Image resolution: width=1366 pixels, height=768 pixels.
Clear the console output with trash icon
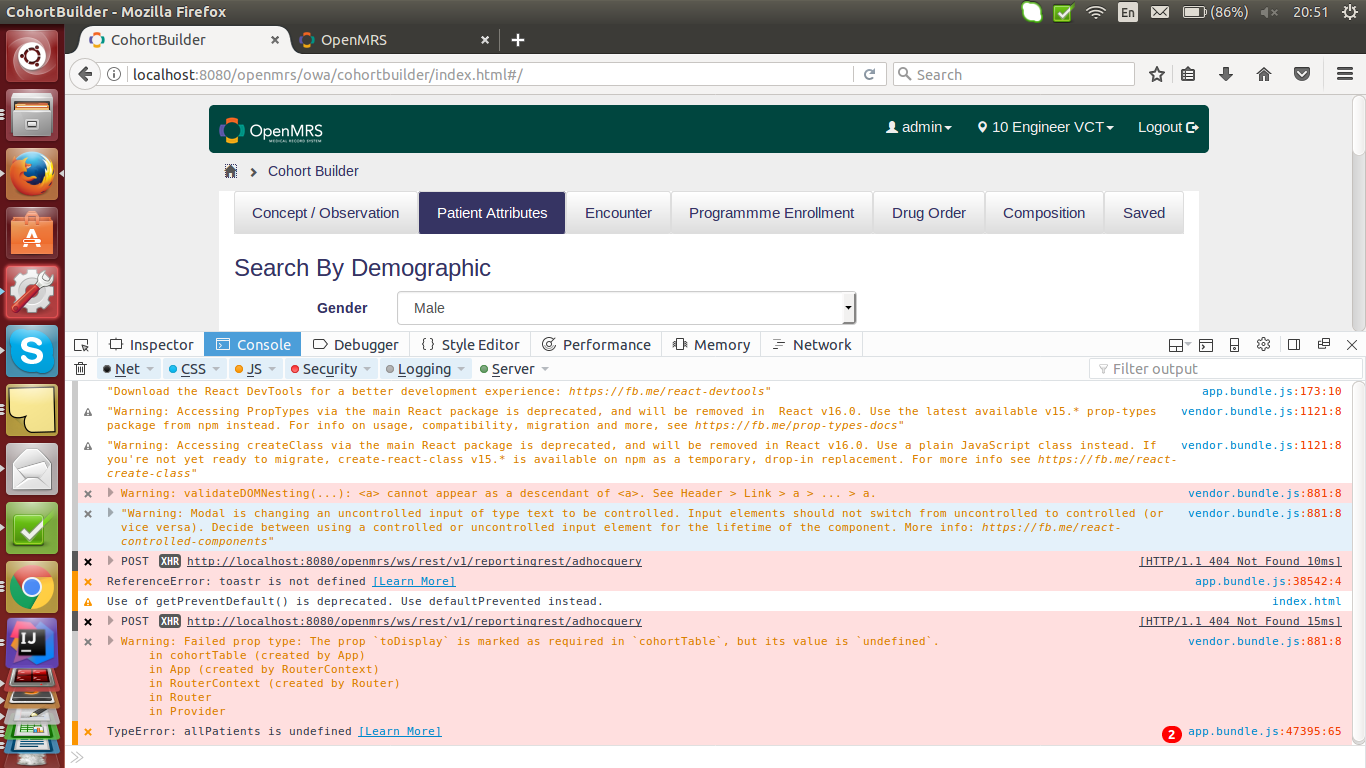tap(82, 368)
